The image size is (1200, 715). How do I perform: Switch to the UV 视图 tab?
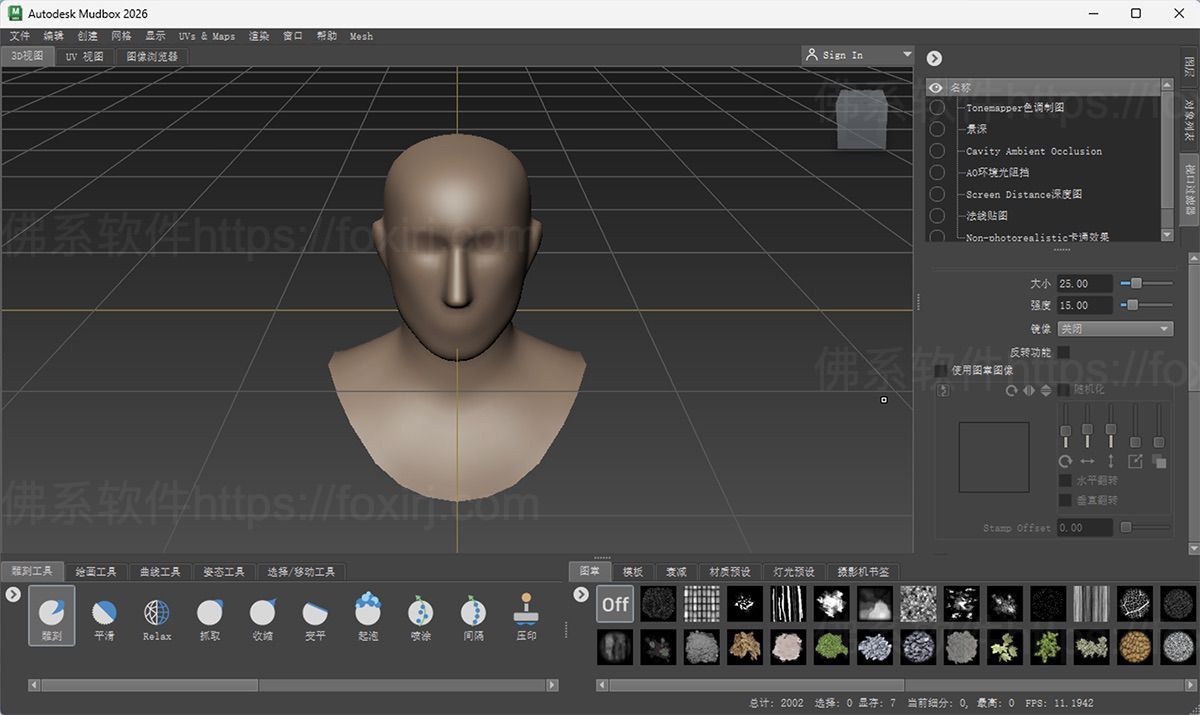[84, 57]
